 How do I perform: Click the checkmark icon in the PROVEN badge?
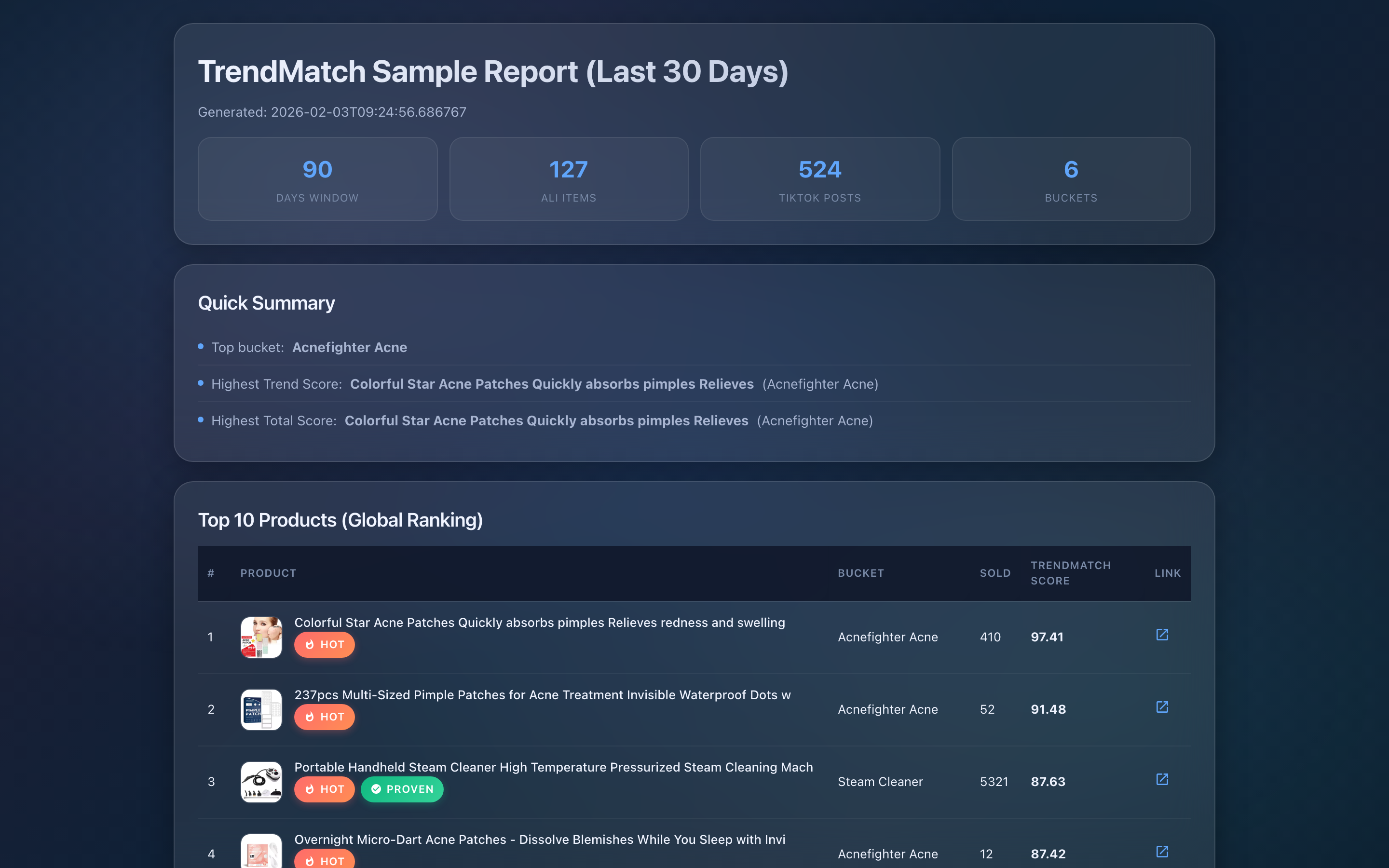(377, 789)
